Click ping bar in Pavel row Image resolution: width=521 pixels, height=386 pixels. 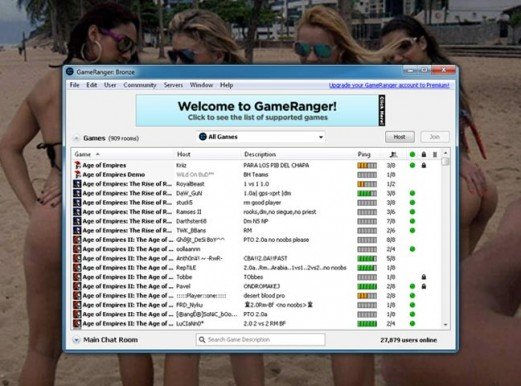pos(367,286)
